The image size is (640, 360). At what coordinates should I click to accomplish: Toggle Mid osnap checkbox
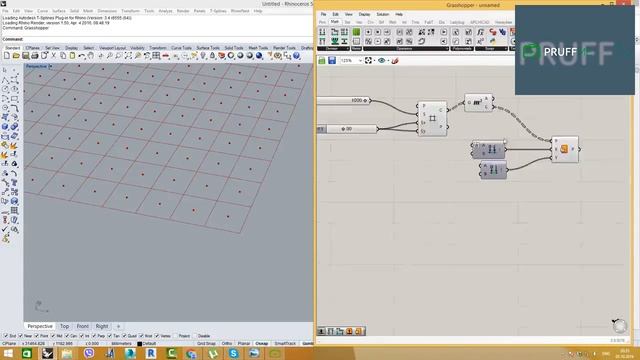click(x=53, y=336)
